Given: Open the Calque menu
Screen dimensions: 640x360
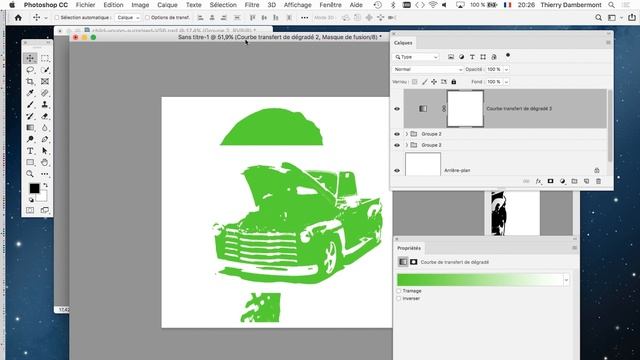Looking at the screenshot, I should coord(167,5).
